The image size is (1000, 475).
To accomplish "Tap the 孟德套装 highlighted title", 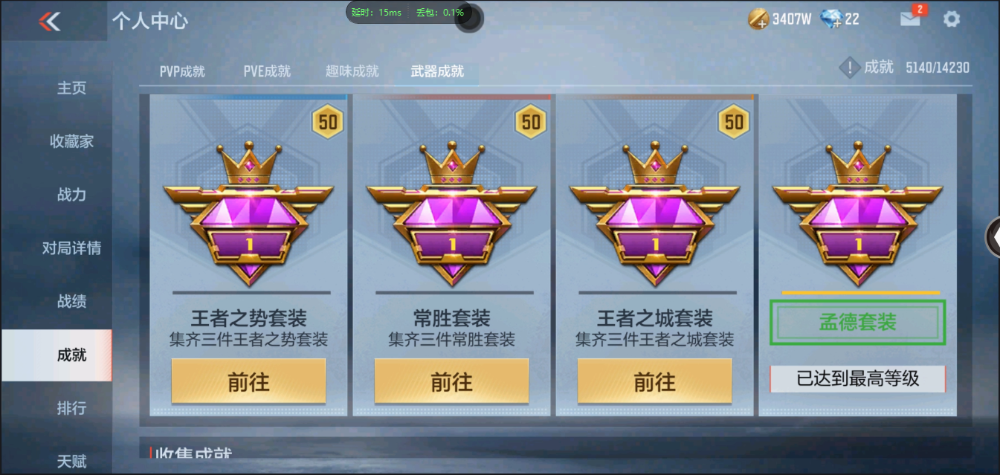I will coord(858,323).
